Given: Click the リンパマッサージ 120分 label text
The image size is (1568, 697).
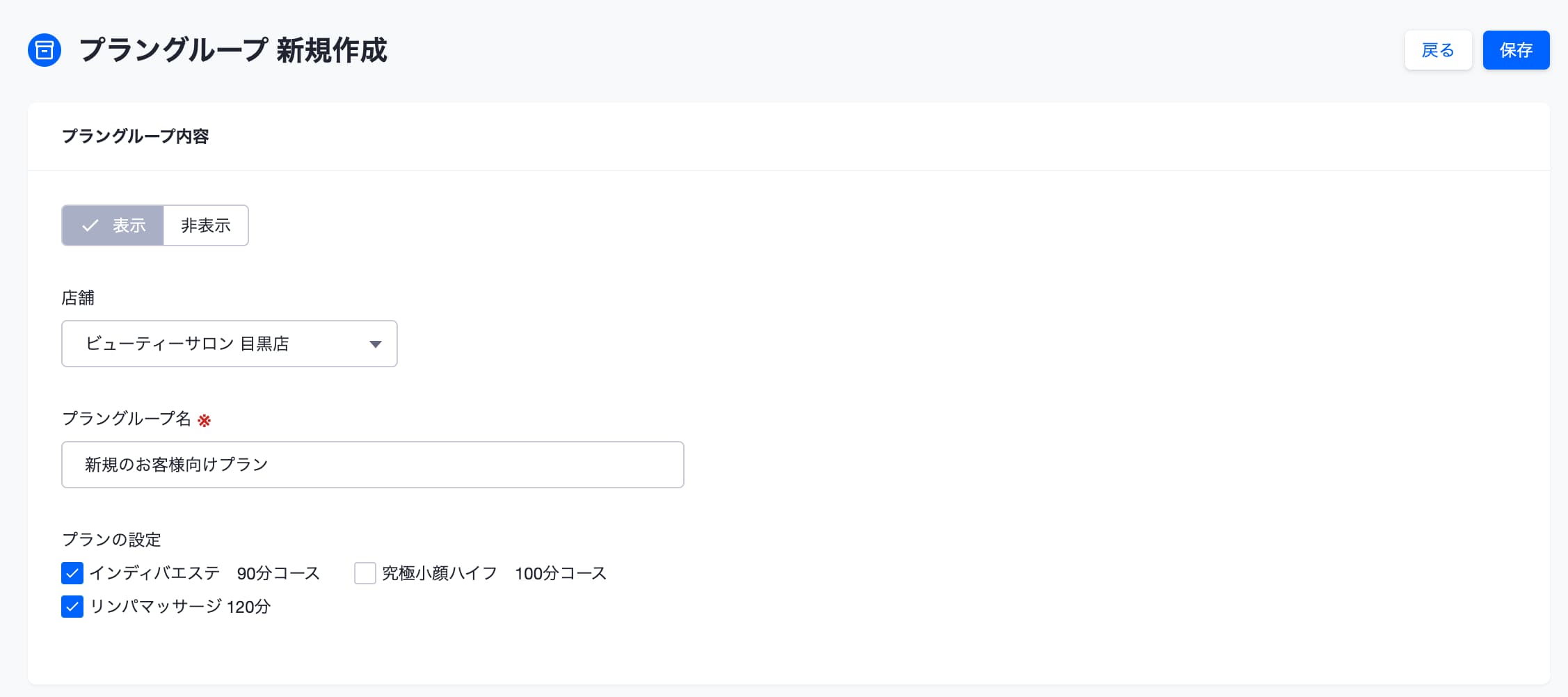Looking at the screenshot, I should pyautogui.click(x=180, y=607).
